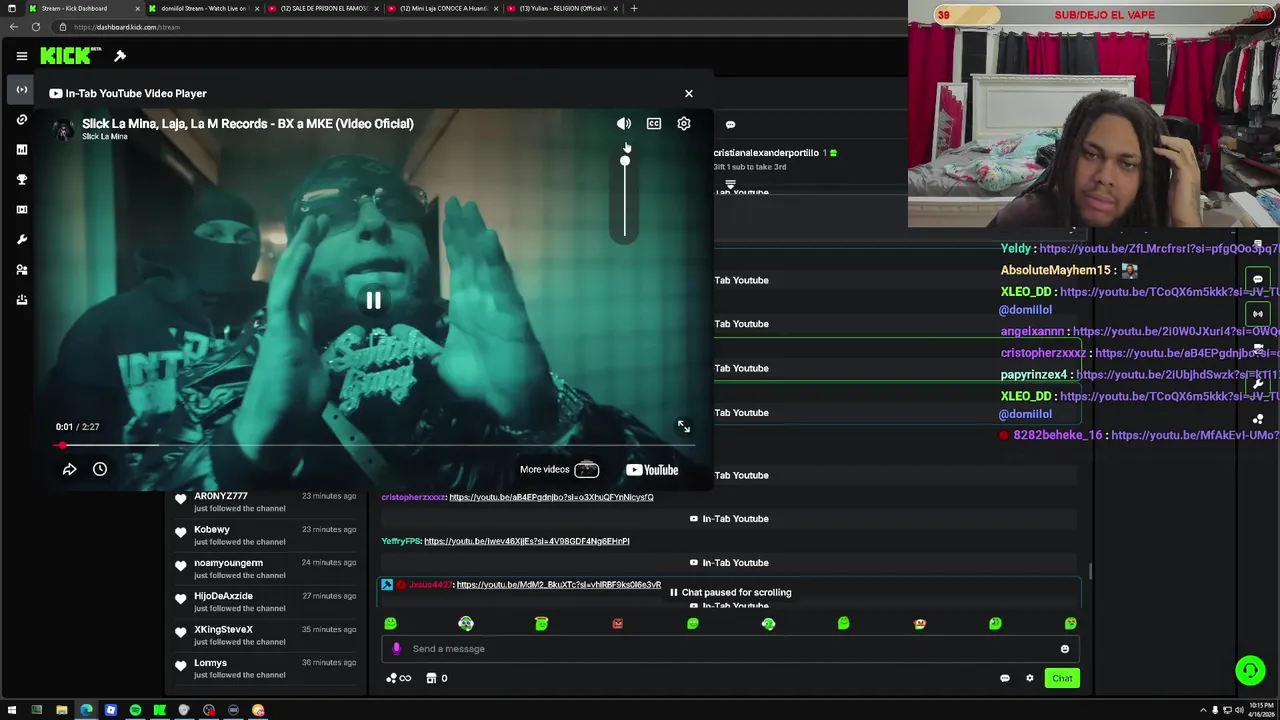Open the analytics bar chart sidebar icon
Screen dimensions: 1280x720
pos(22,149)
